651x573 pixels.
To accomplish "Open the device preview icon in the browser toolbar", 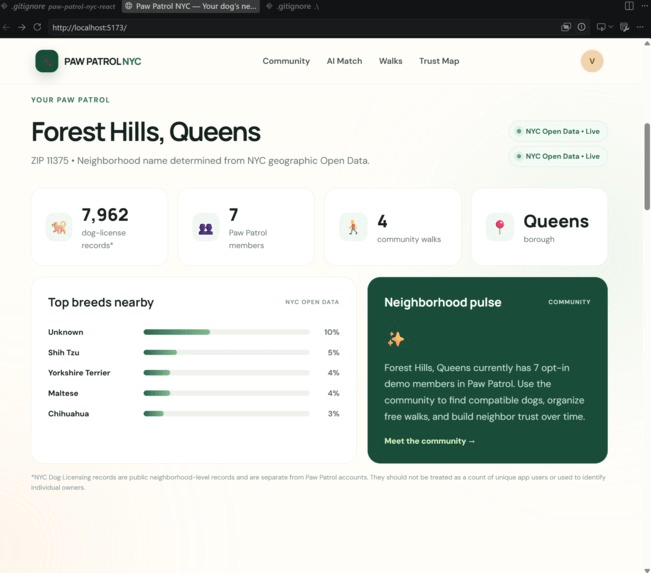I will (601, 27).
